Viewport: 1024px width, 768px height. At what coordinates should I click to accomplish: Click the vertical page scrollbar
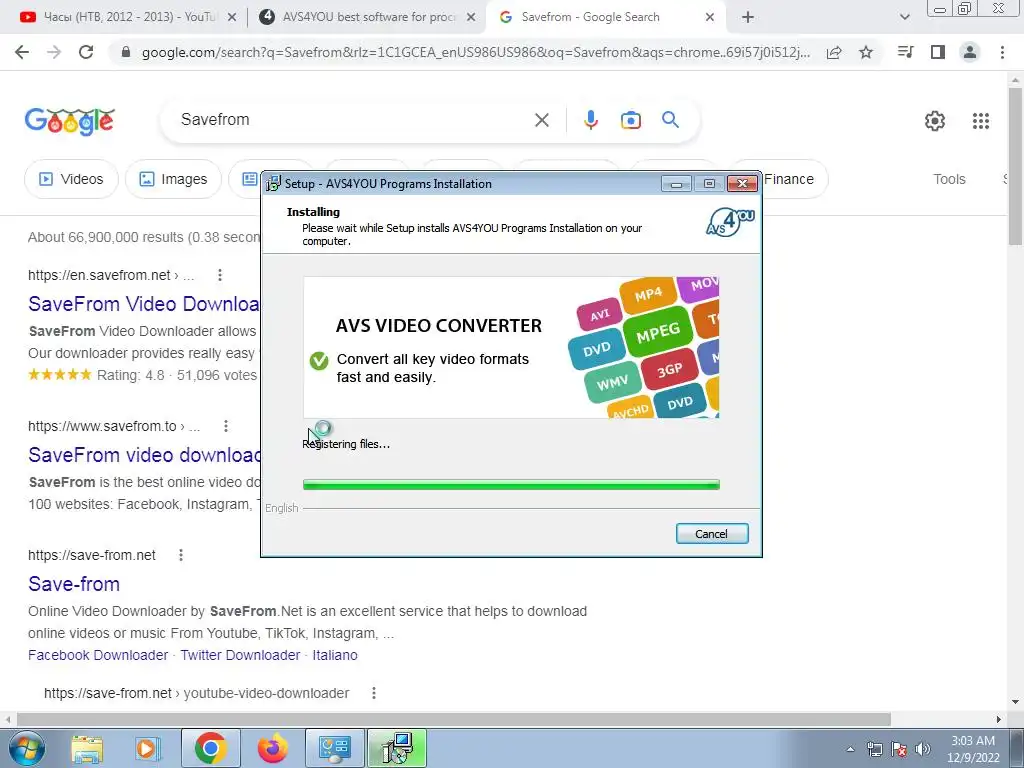pyautogui.click(x=1015, y=167)
